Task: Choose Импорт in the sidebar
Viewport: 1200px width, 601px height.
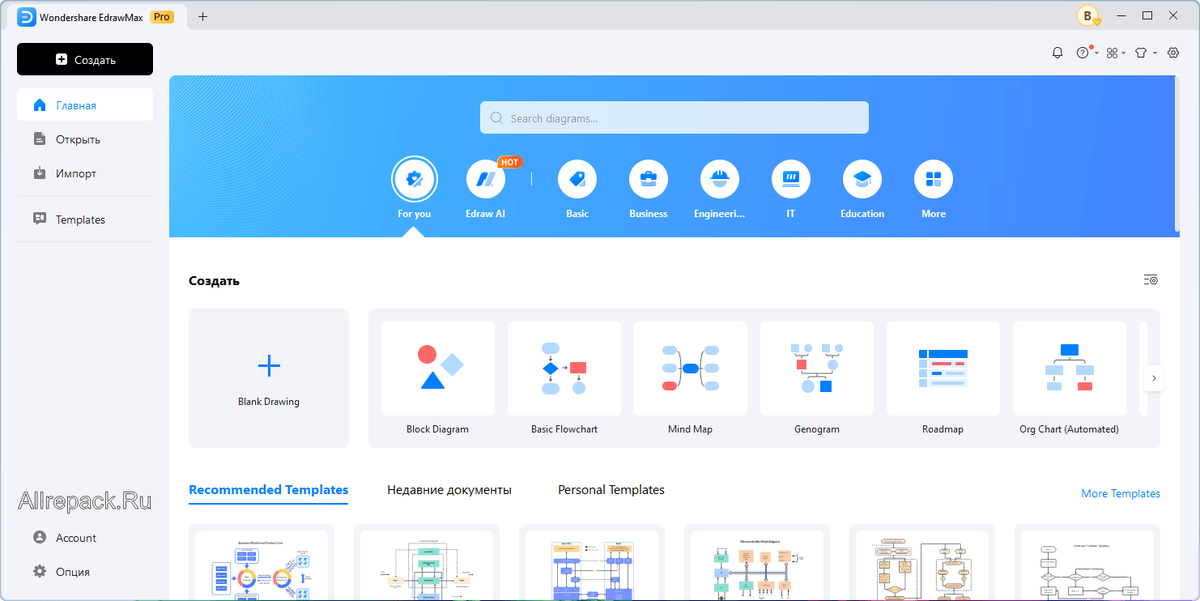Action: coord(85,173)
